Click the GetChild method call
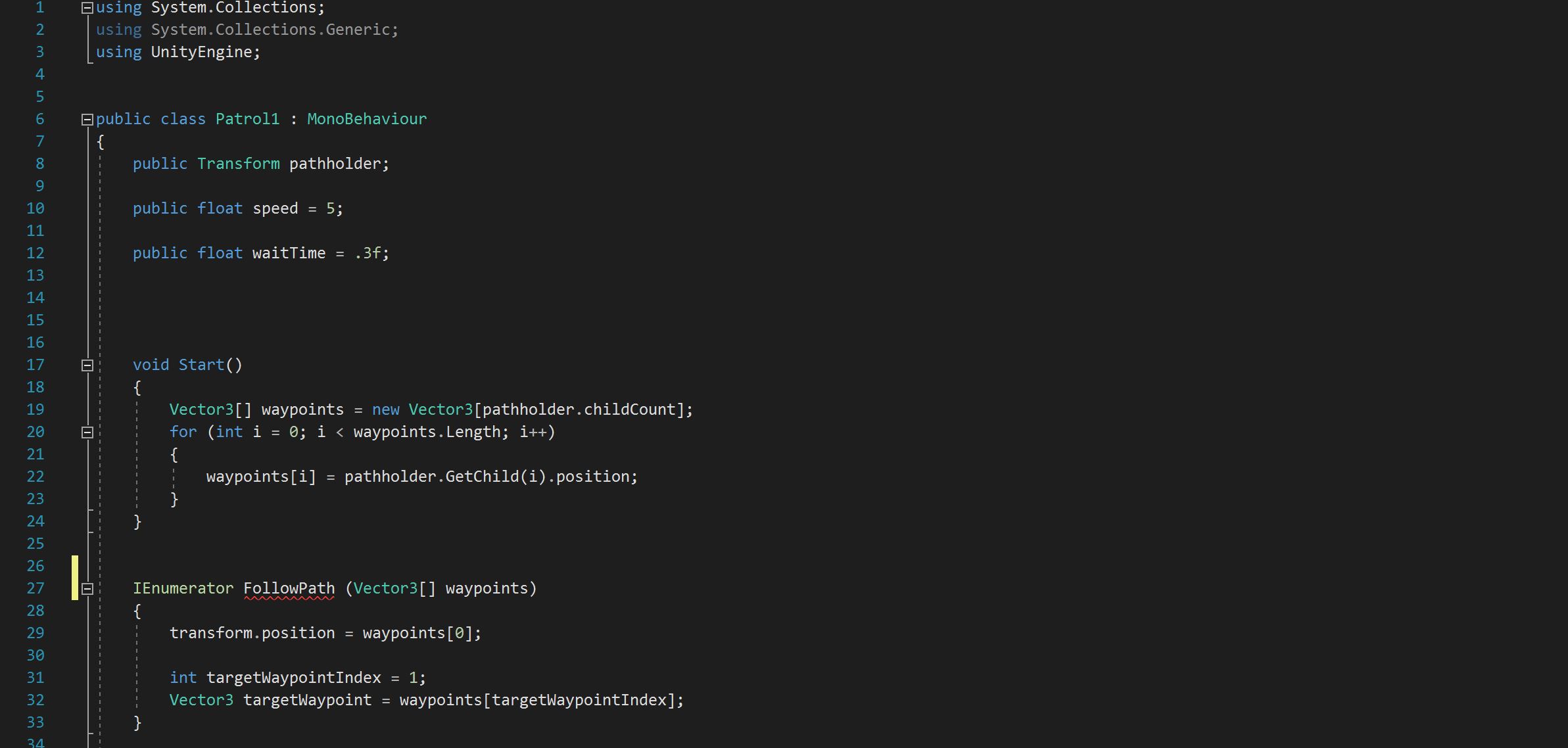The height and width of the screenshot is (748, 1568). [x=482, y=477]
